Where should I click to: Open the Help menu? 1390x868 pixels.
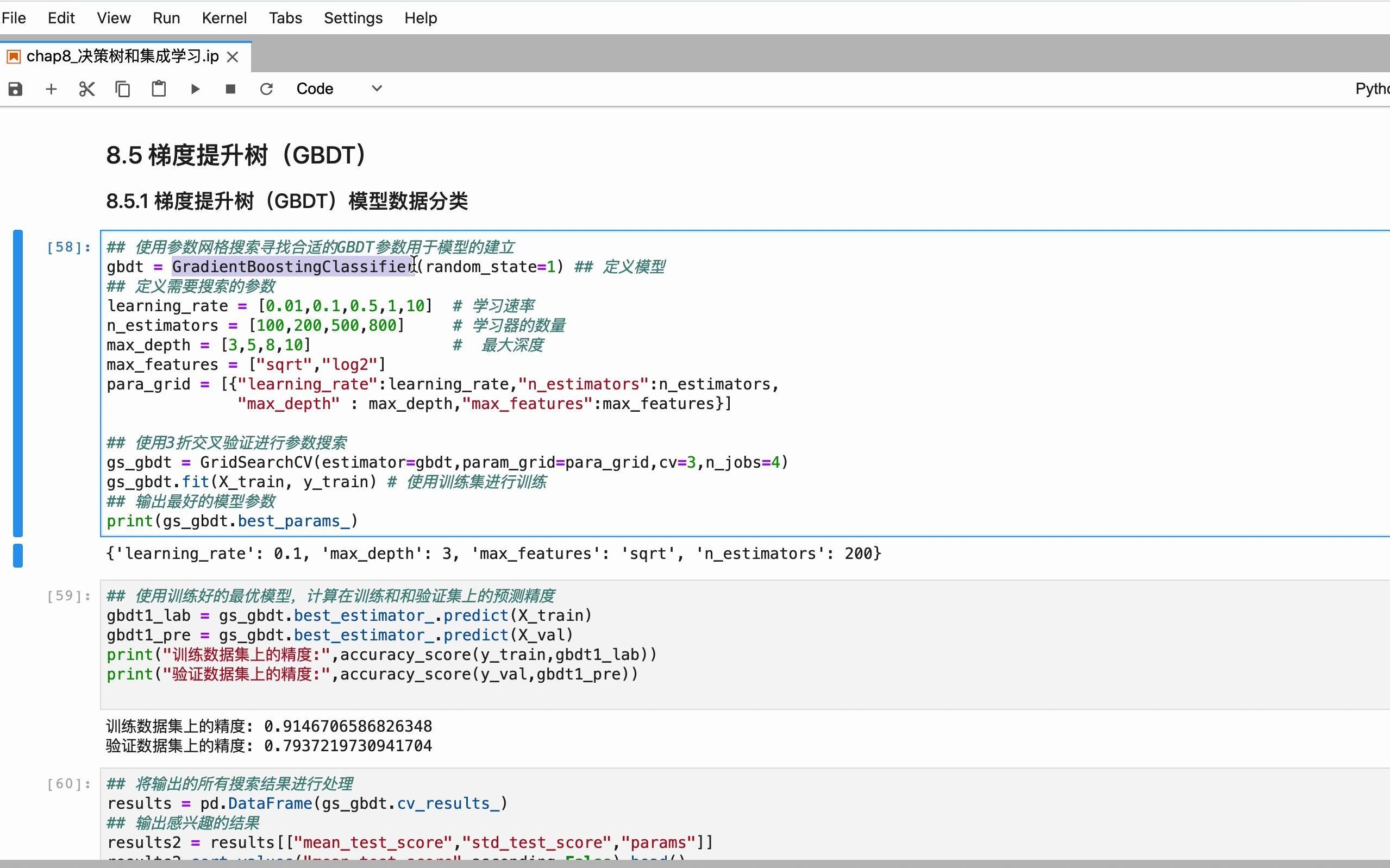coord(421,18)
